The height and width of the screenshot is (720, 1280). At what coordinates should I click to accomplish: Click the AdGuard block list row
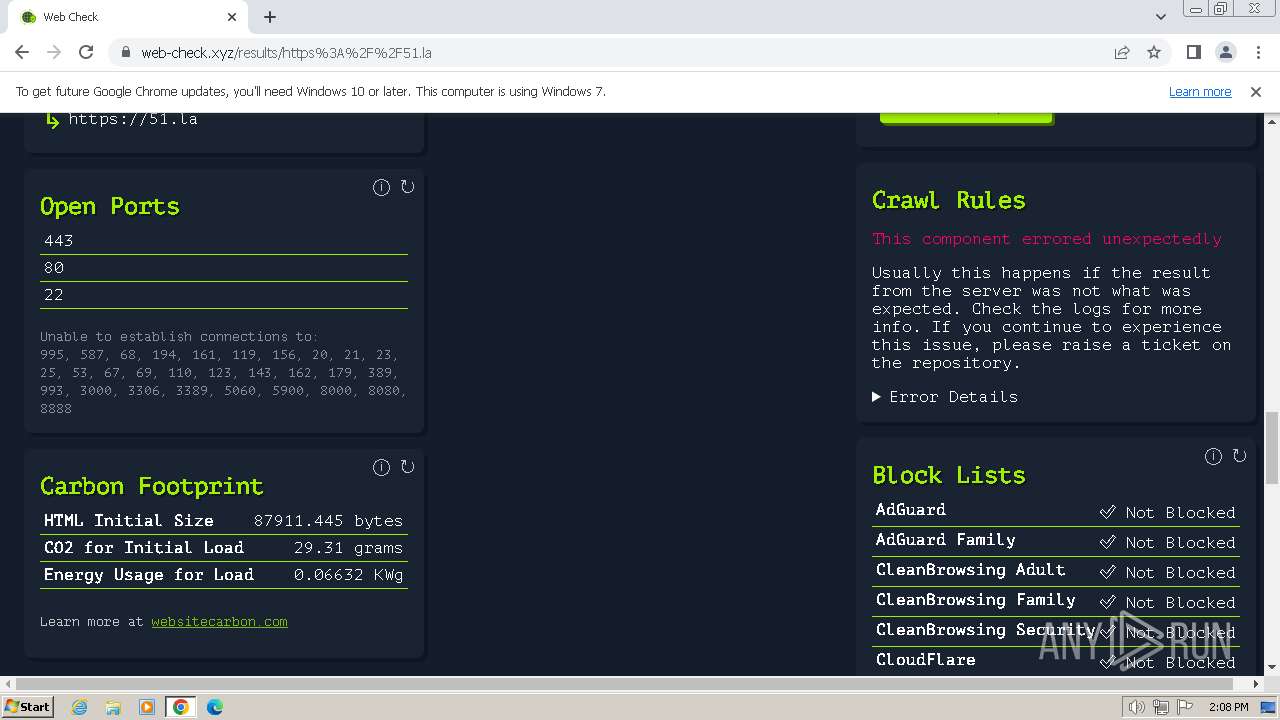click(1056, 511)
